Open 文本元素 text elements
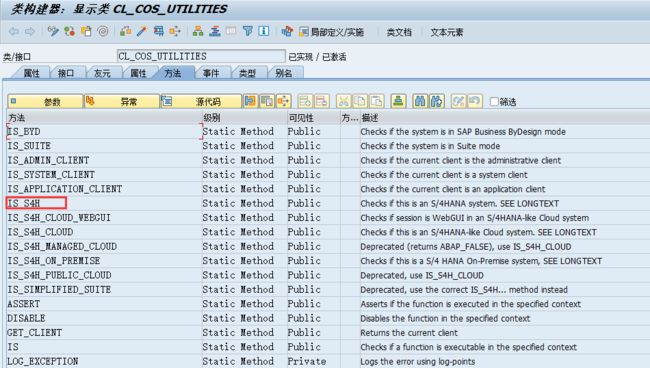 tap(446, 32)
